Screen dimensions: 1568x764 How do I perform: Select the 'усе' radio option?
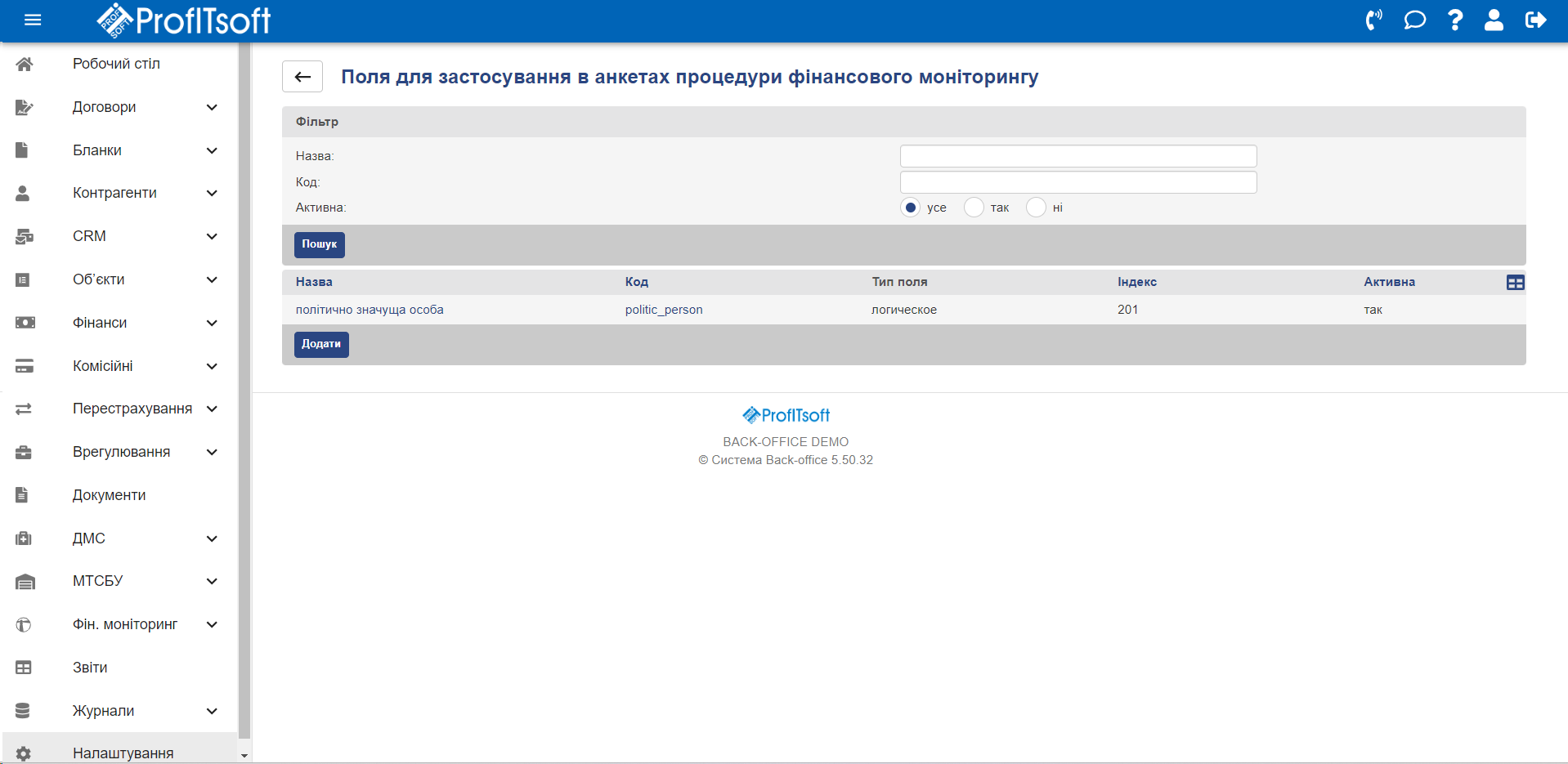[910, 208]
